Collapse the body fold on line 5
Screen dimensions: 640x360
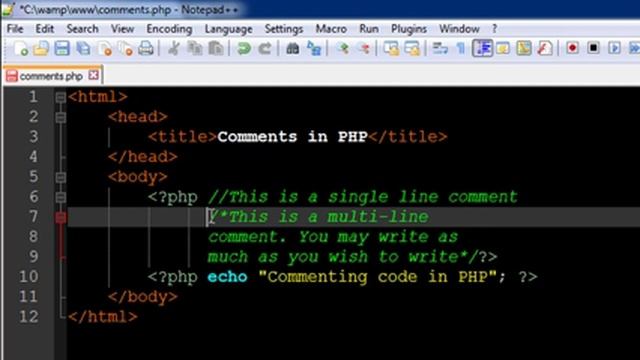pyautogui.click(x=60, y=178)
